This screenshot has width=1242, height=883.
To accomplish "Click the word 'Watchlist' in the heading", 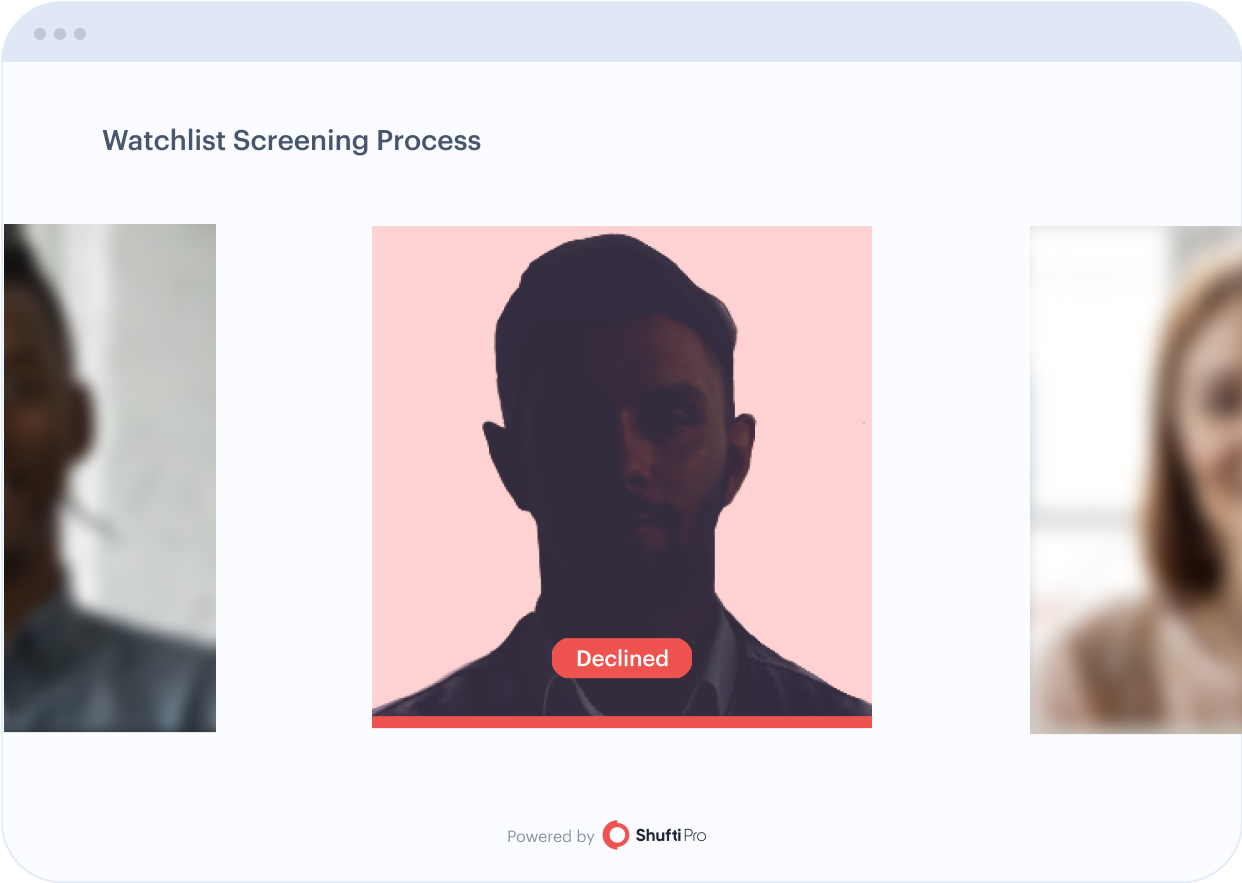I will [x=164, y=140].
